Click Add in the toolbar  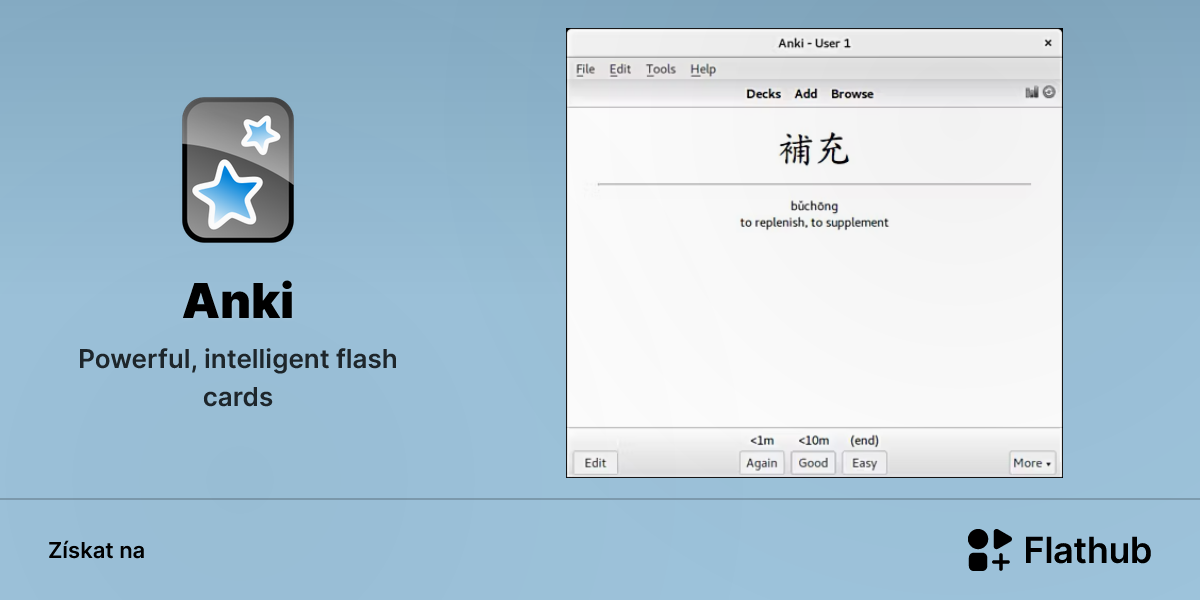pyautogui.click(x=806, y=94)
